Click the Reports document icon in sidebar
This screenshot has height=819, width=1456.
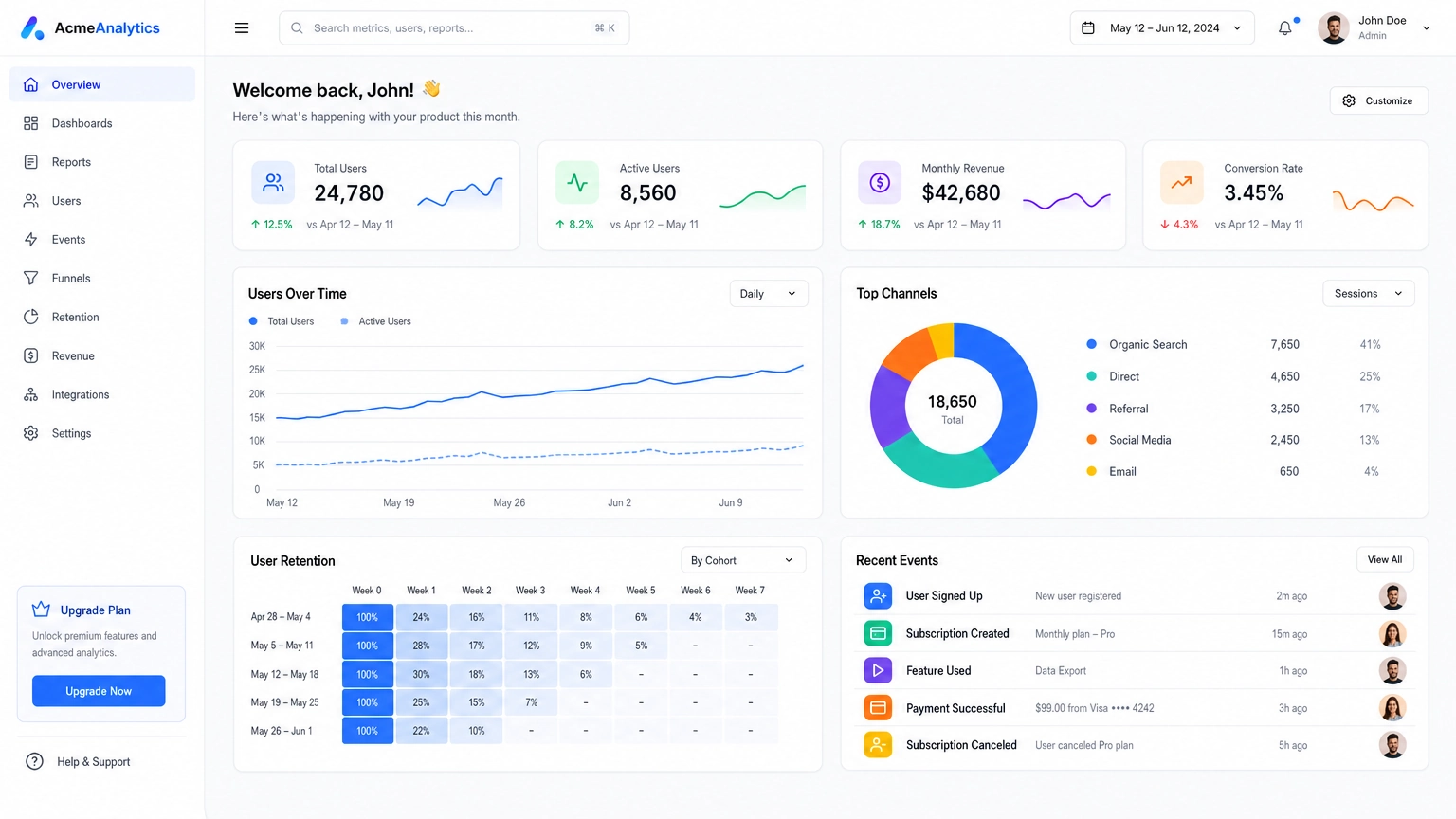tap(31, 162)
